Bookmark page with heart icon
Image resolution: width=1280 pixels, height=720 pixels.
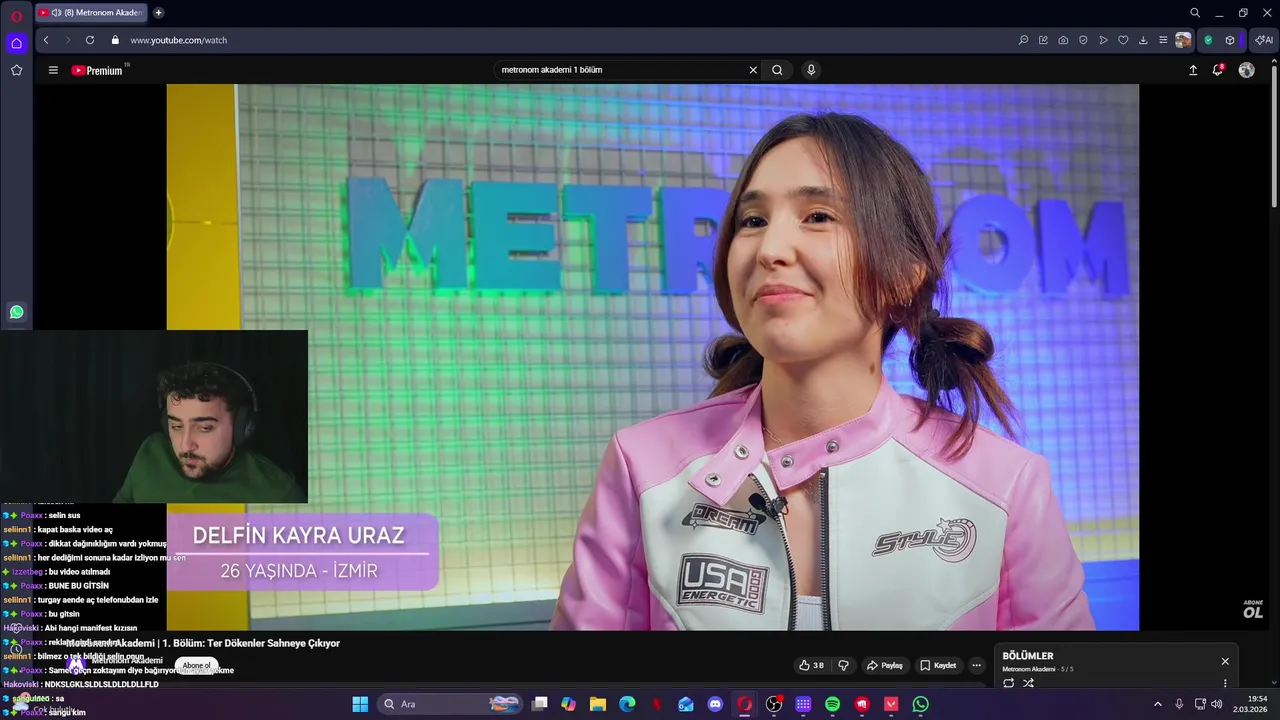pyautogui.click(x=1123, y=40)
